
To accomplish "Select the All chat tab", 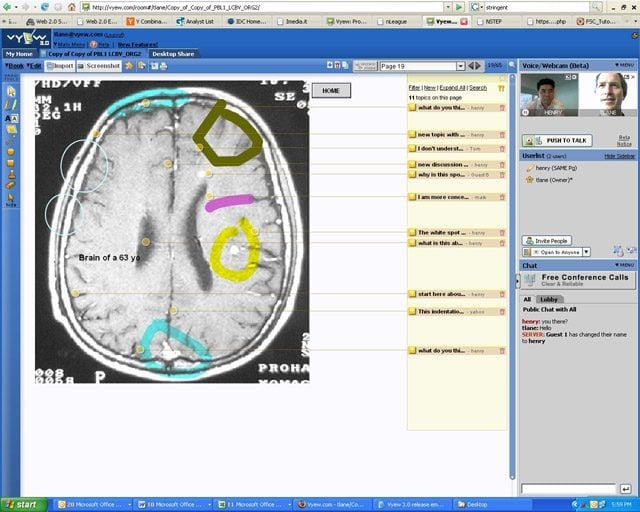I will click(527, 299).
